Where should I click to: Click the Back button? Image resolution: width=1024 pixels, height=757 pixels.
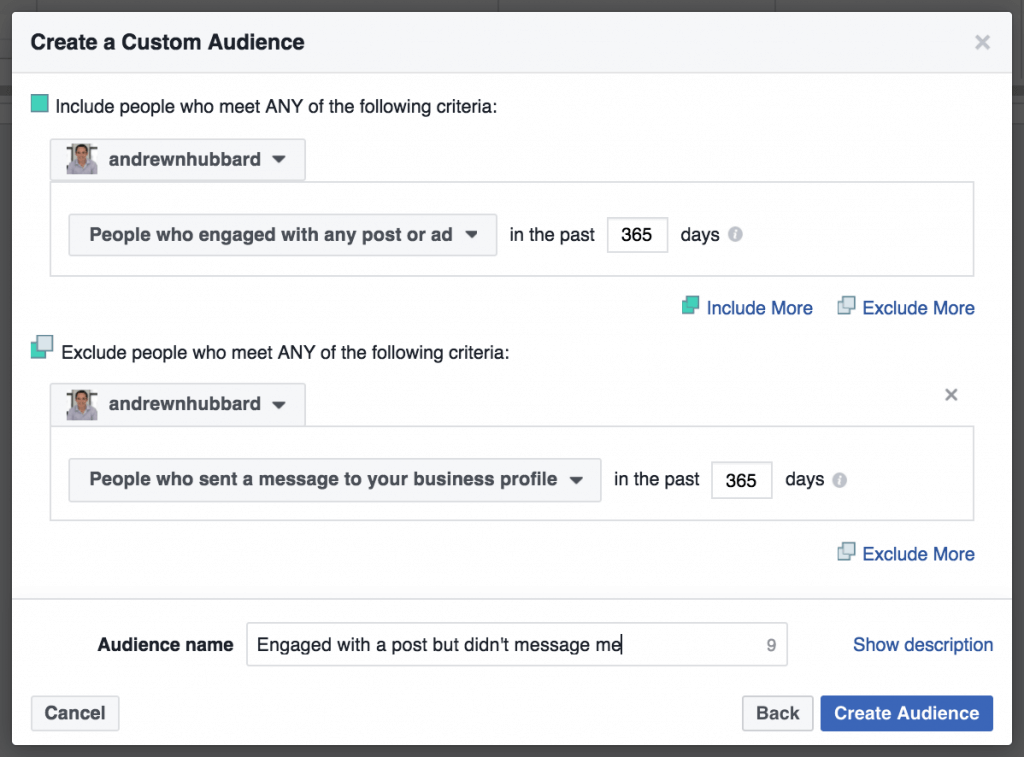click(x=777, y=713)
